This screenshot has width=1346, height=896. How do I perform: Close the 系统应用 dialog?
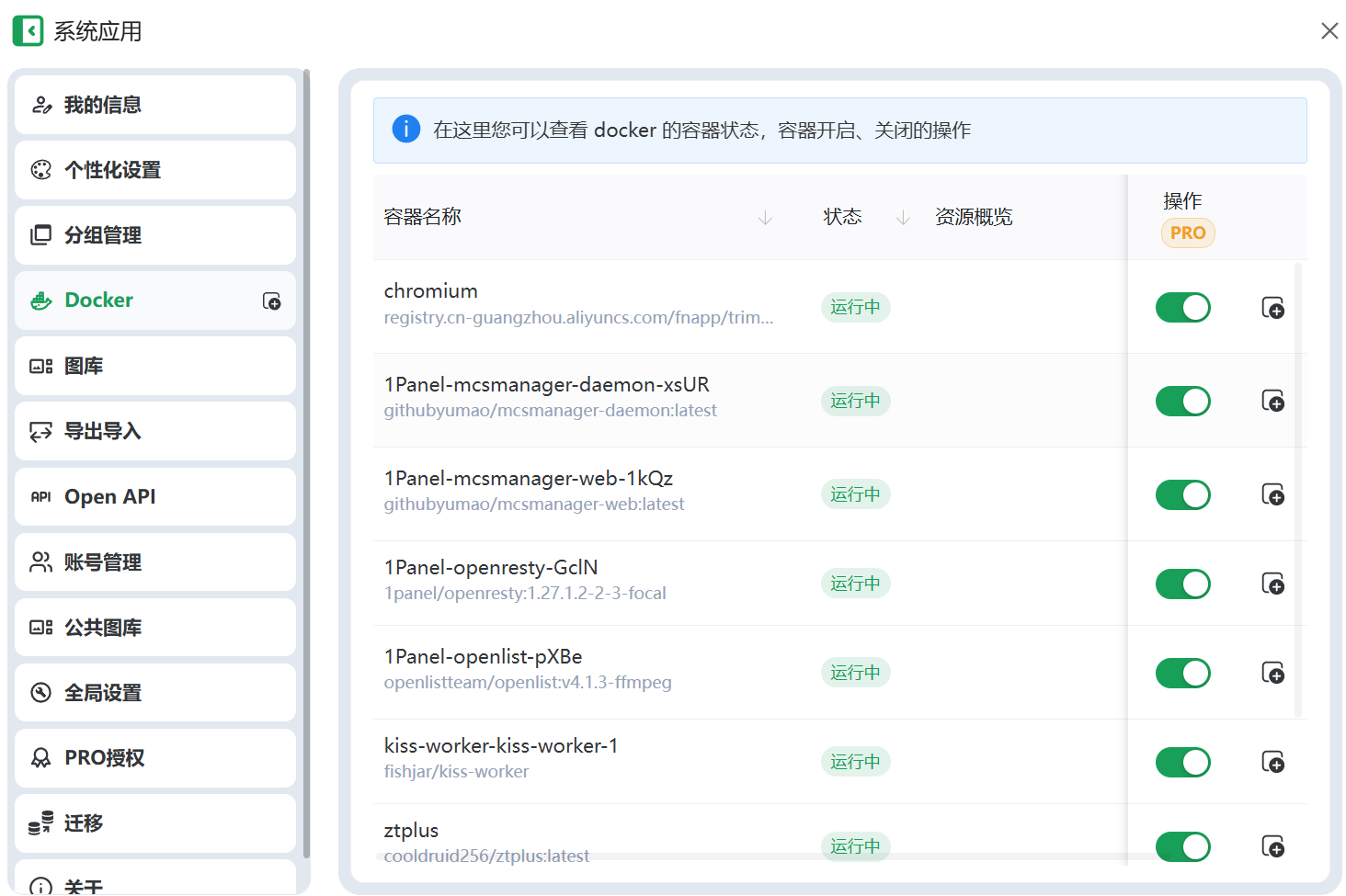(1329, 31)
